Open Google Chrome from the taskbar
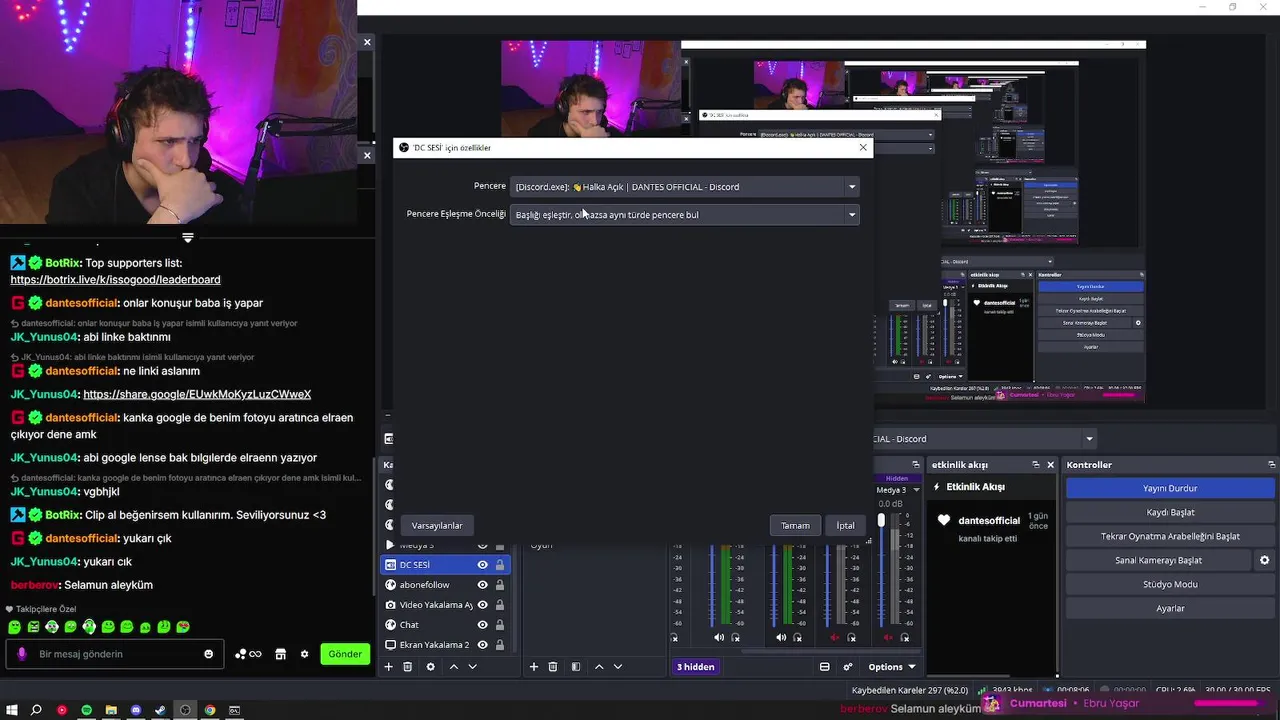The width and height of the screenshot is (1280, 720). pos(210,710)
